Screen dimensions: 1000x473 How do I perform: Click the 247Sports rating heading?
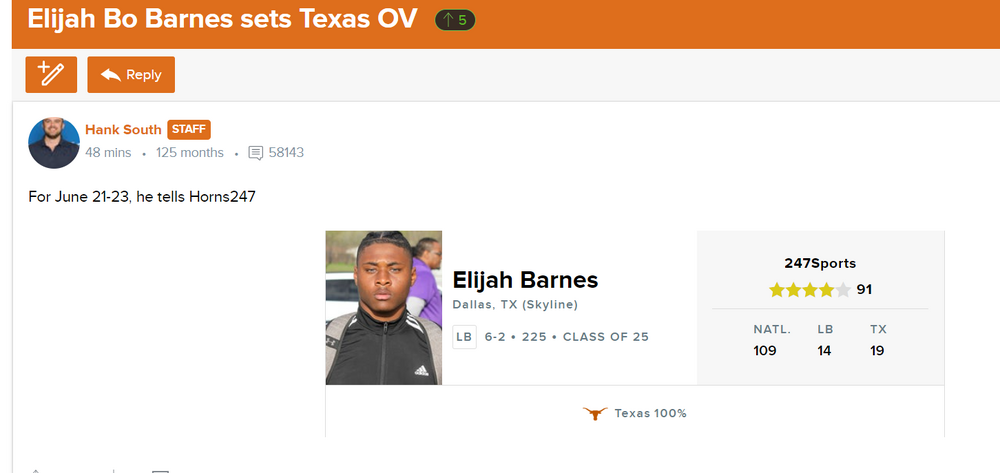(x=820, y=264)
